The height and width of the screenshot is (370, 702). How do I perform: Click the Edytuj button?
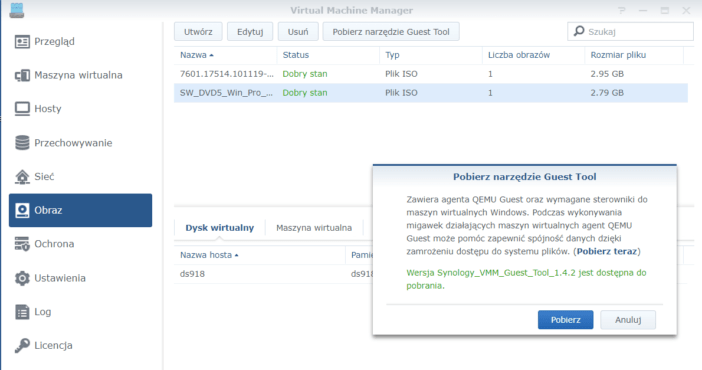[250, 32]
